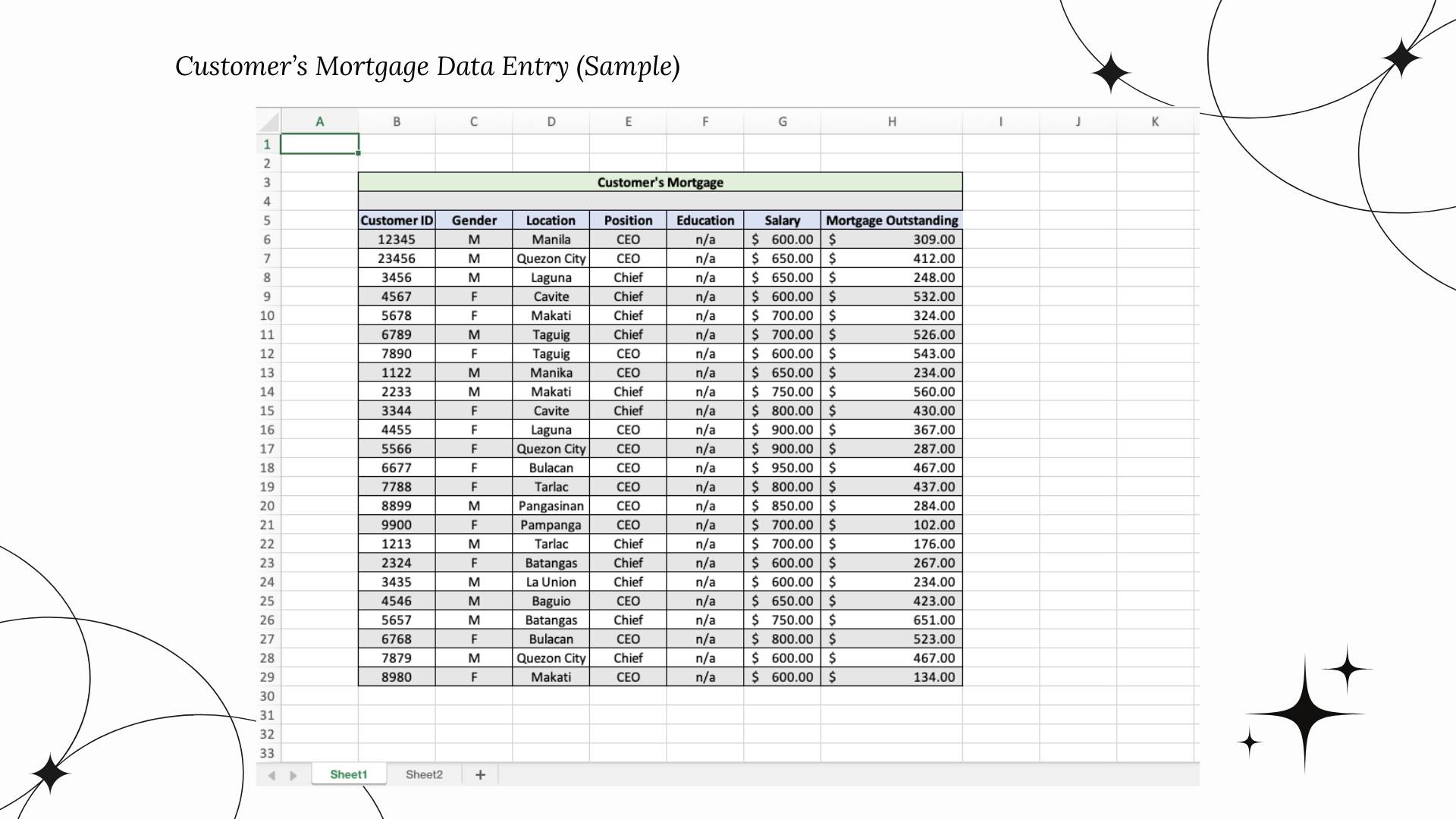Select salary 900.00 for customer 4455
The width and height of the screenshot is (1456, 819).
[783, 429]
